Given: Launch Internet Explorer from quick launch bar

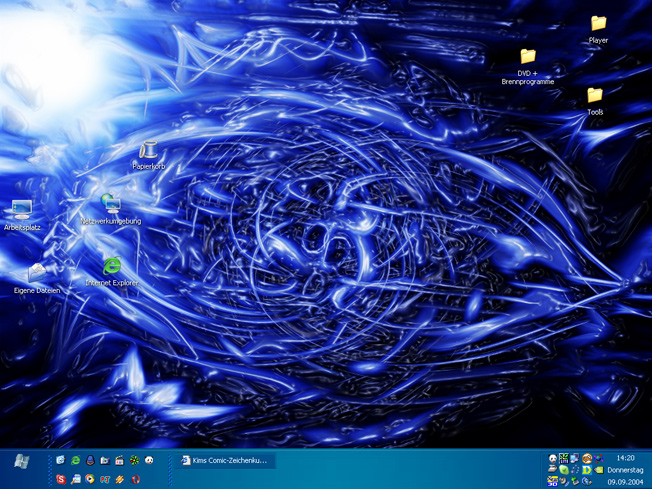Looking at the screenshot, I should point(75,460).
